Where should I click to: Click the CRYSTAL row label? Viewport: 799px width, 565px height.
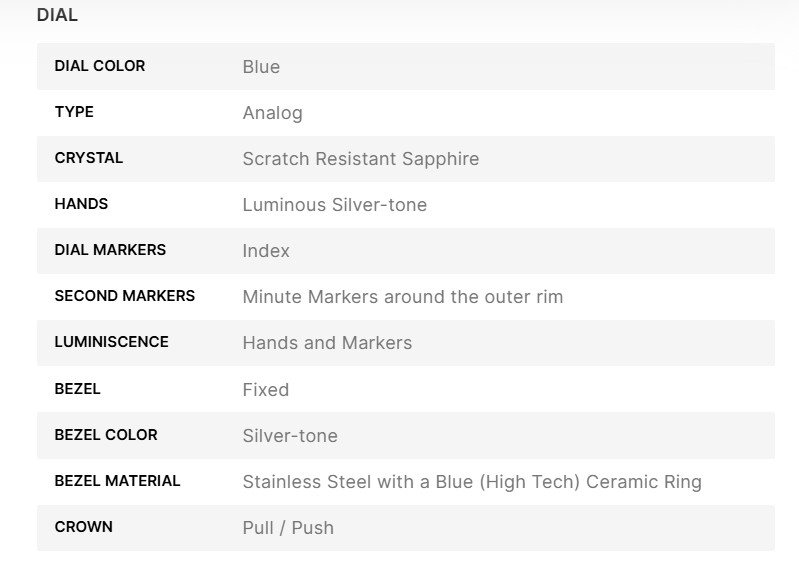88,158
